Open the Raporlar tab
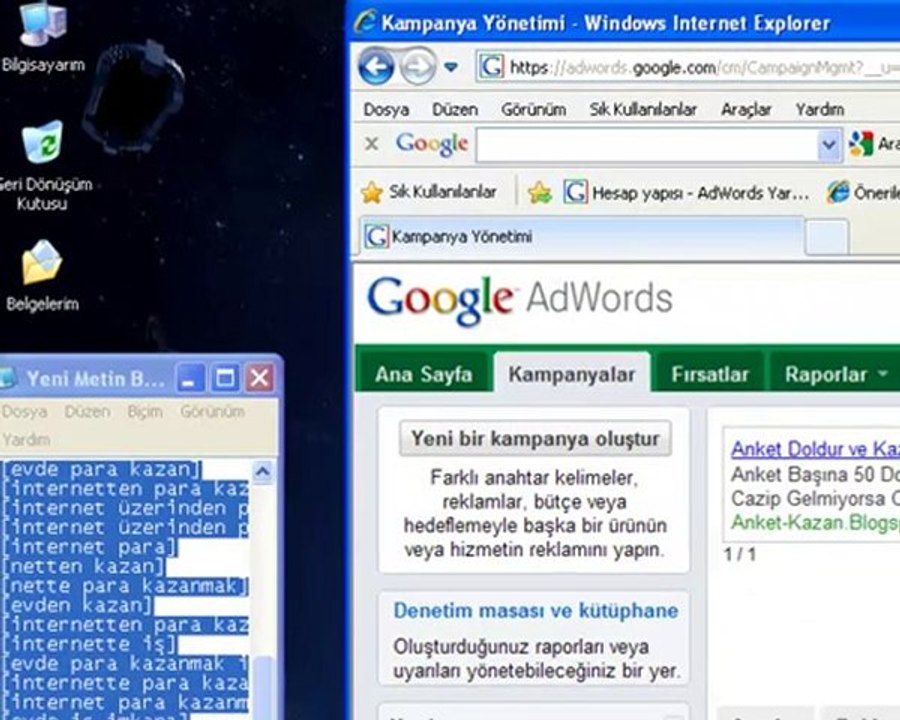900x720 pixels. tap(825, 374)
